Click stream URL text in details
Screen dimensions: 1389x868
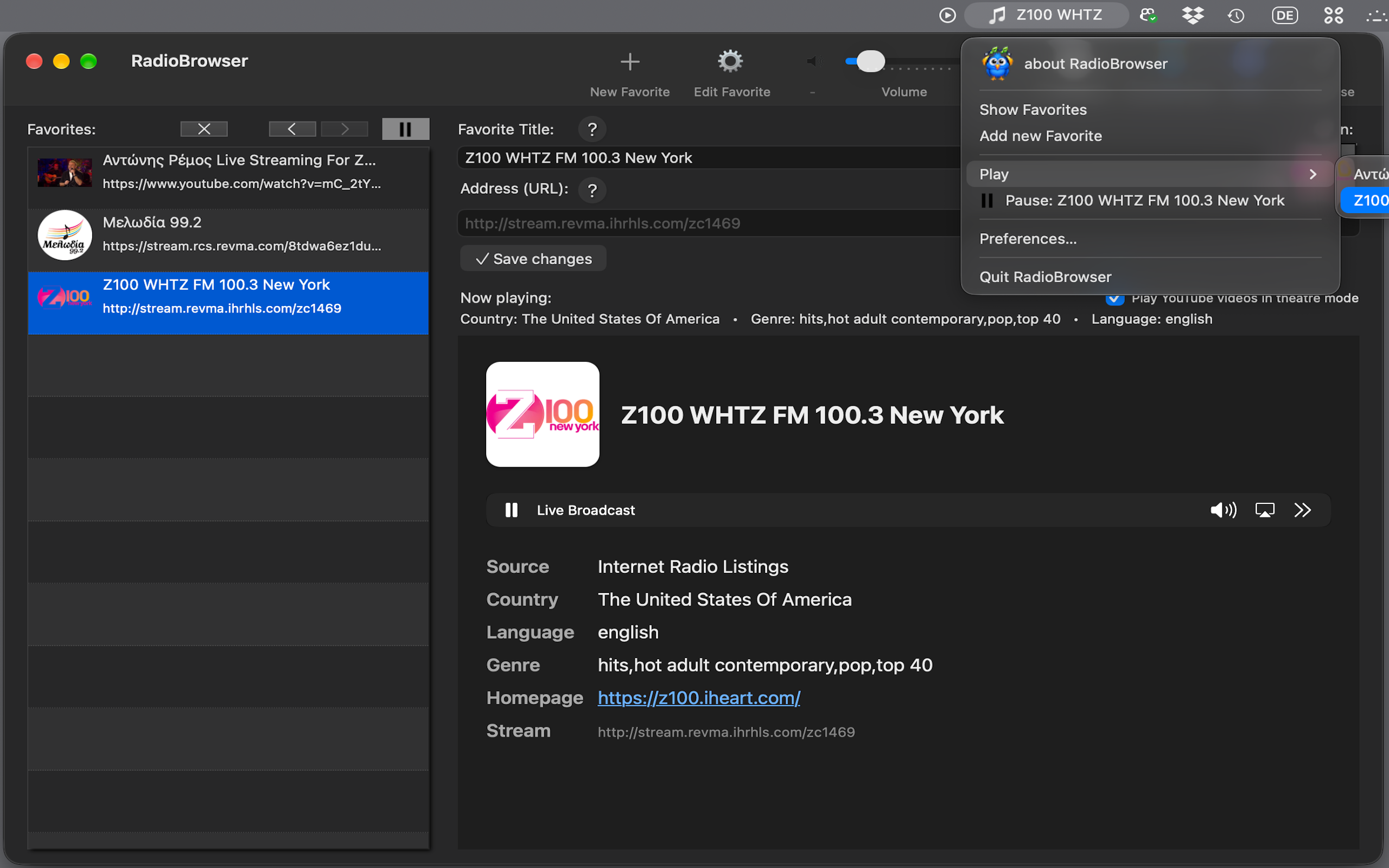pyautogui.click(x=726, y=732)
